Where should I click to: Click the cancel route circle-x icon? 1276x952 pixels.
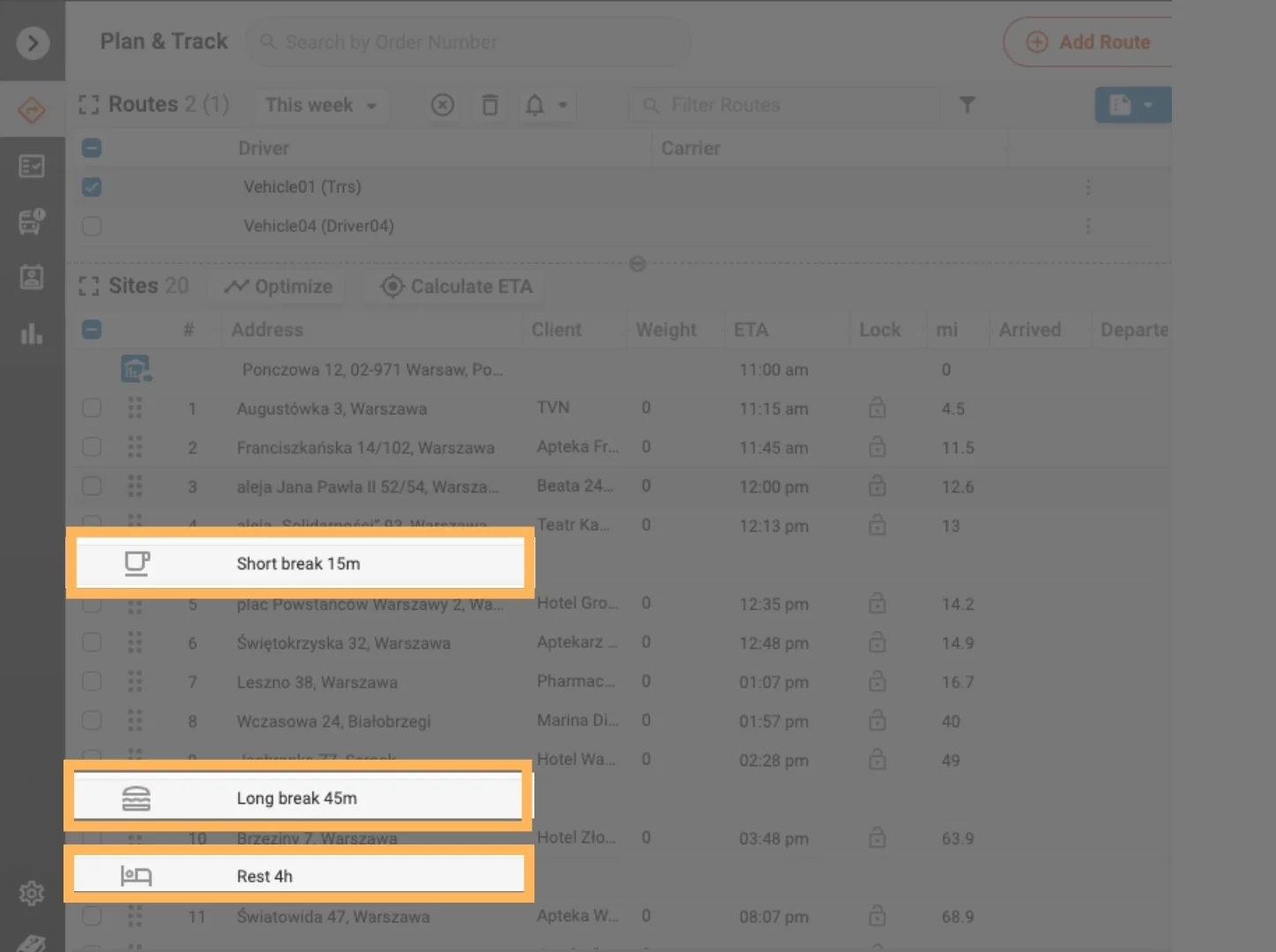point(443,105)
